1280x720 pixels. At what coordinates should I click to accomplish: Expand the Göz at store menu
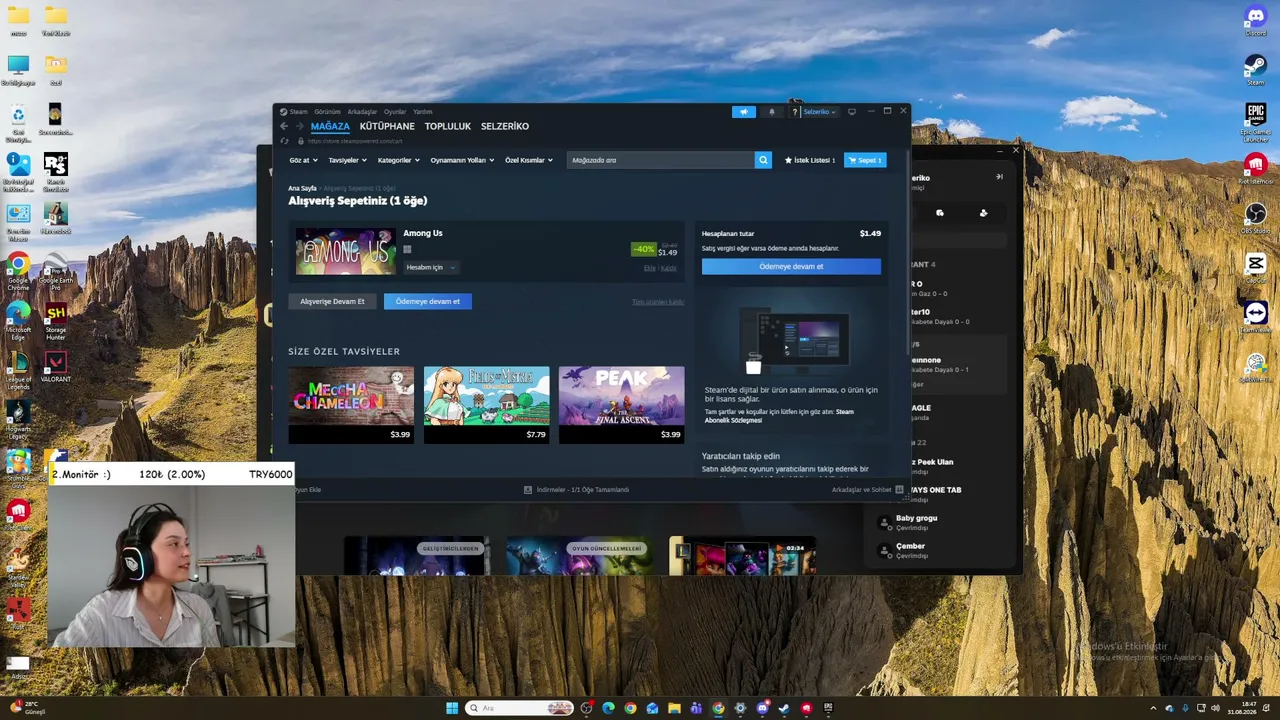click(x=303, y=160)
